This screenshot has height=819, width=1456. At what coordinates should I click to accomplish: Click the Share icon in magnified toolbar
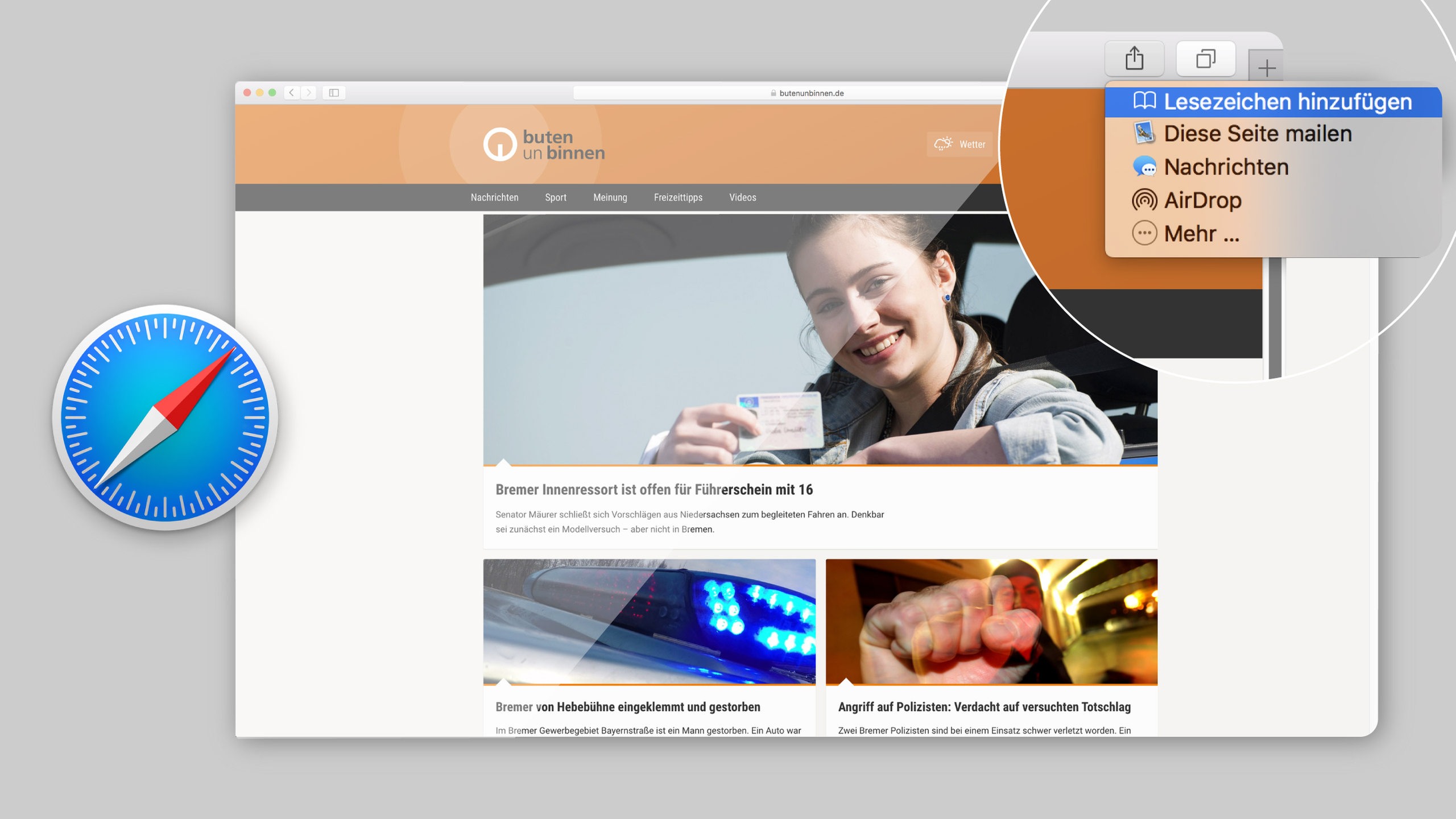pos(1134,58)
